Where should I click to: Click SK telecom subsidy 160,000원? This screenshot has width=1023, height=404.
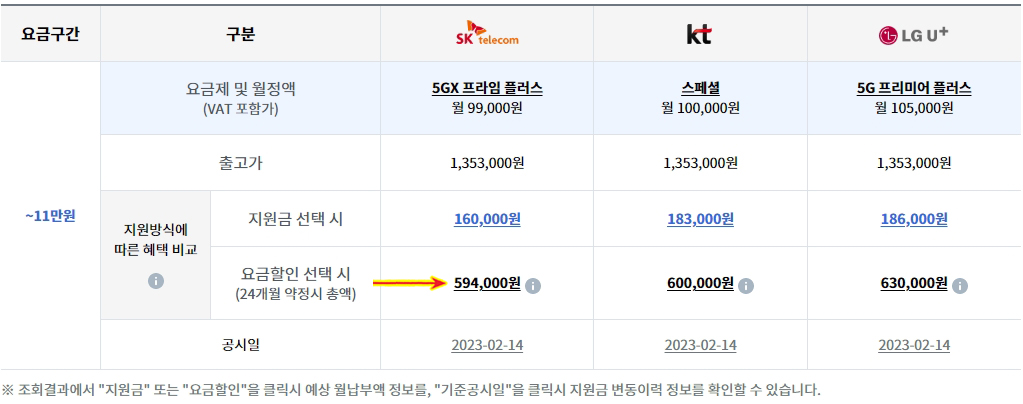487,220
